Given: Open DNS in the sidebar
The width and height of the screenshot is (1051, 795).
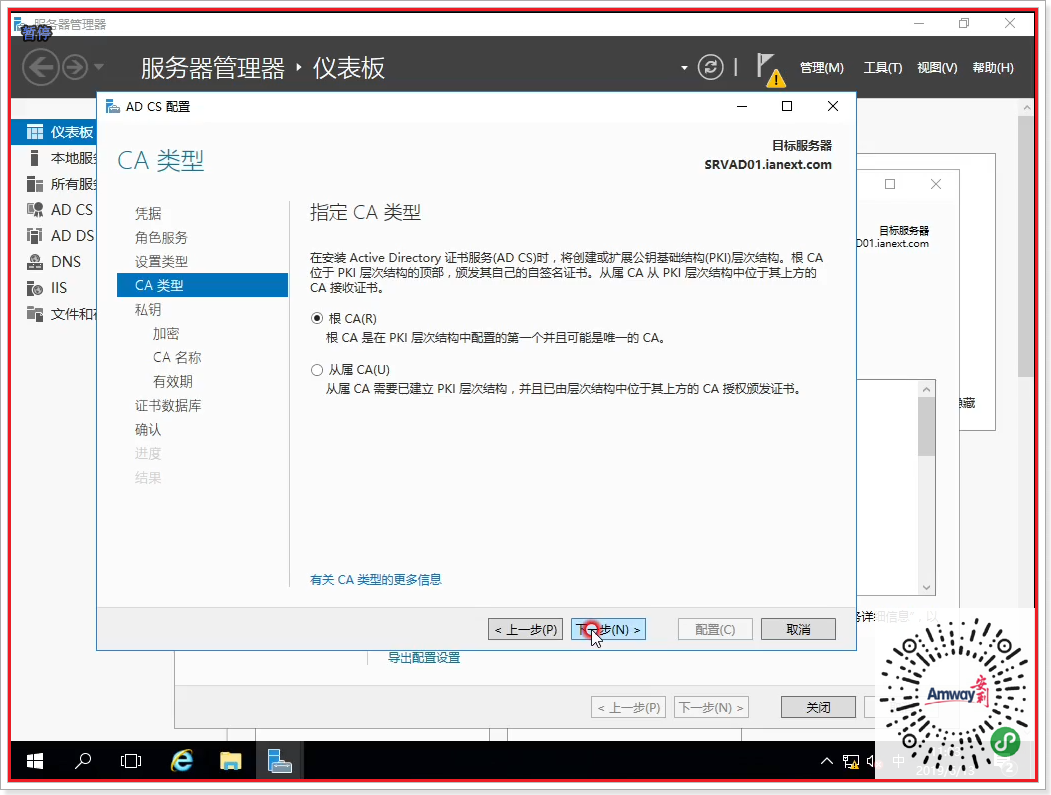Looking at the screenshot, I should pos(54,262).
